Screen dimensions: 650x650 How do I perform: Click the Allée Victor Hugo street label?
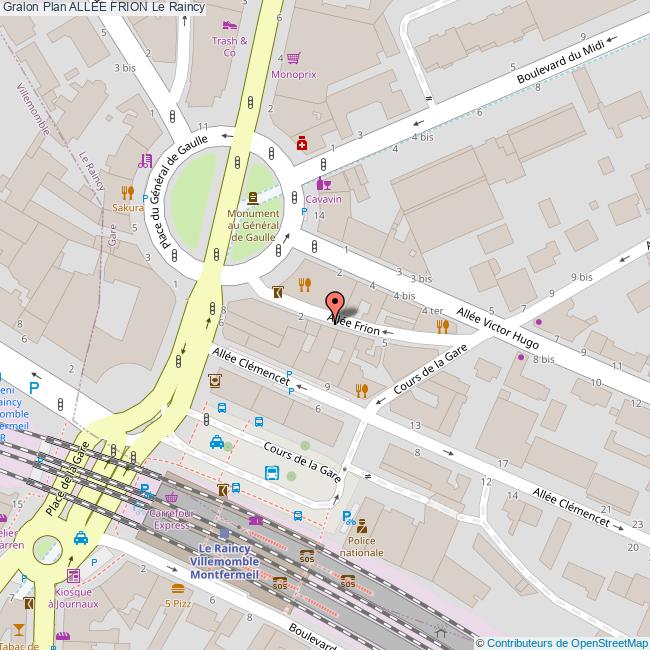497,329
